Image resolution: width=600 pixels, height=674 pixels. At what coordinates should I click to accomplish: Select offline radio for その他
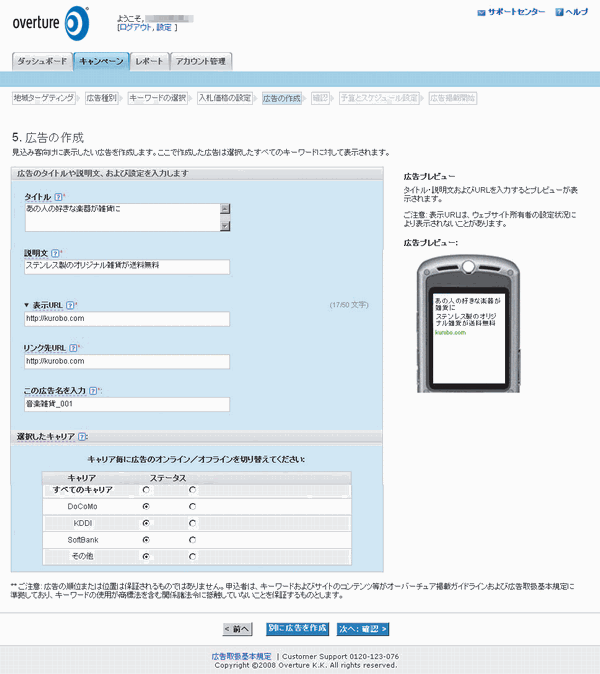coord(192,556)
